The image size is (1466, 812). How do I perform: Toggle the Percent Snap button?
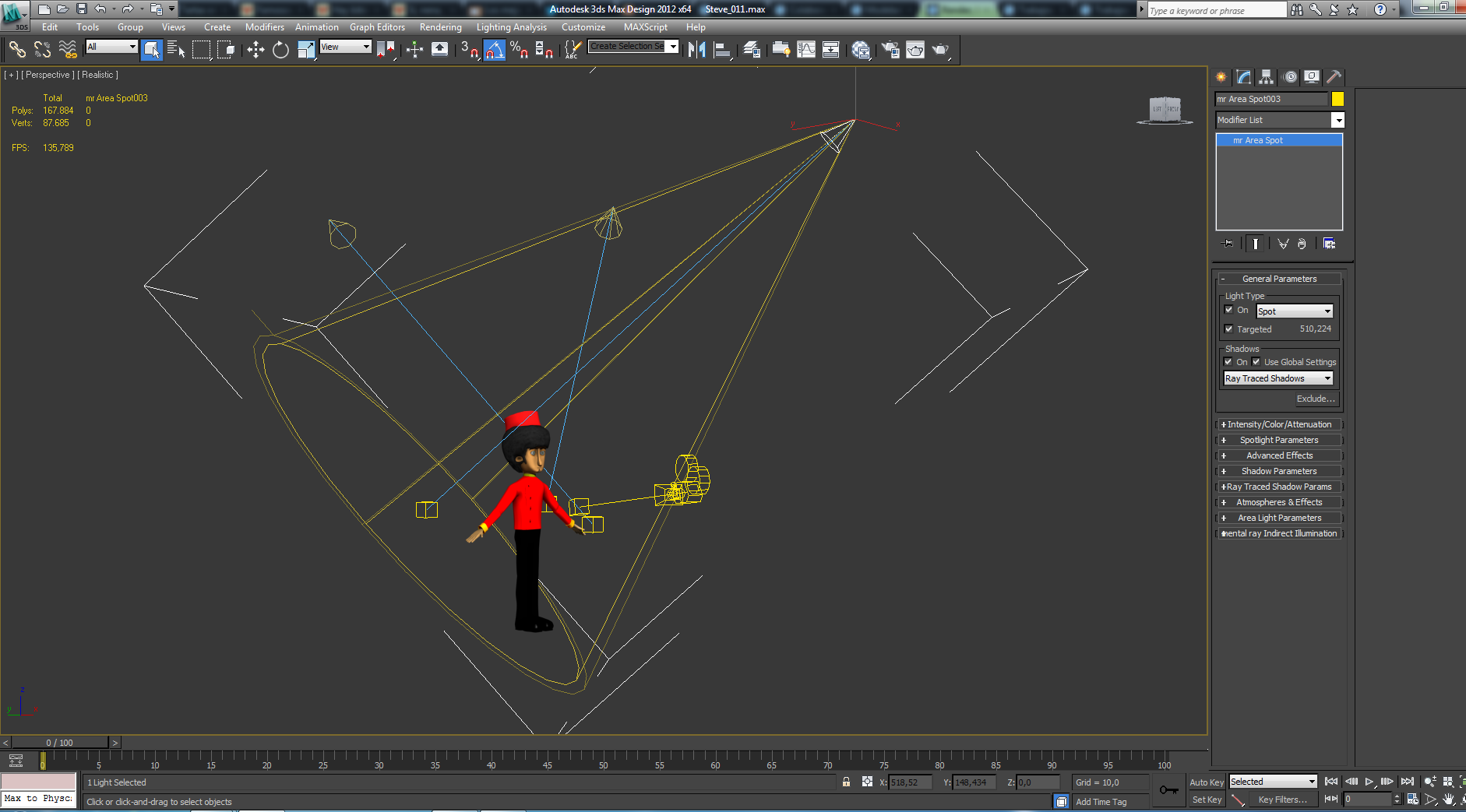tap(519, 50)
